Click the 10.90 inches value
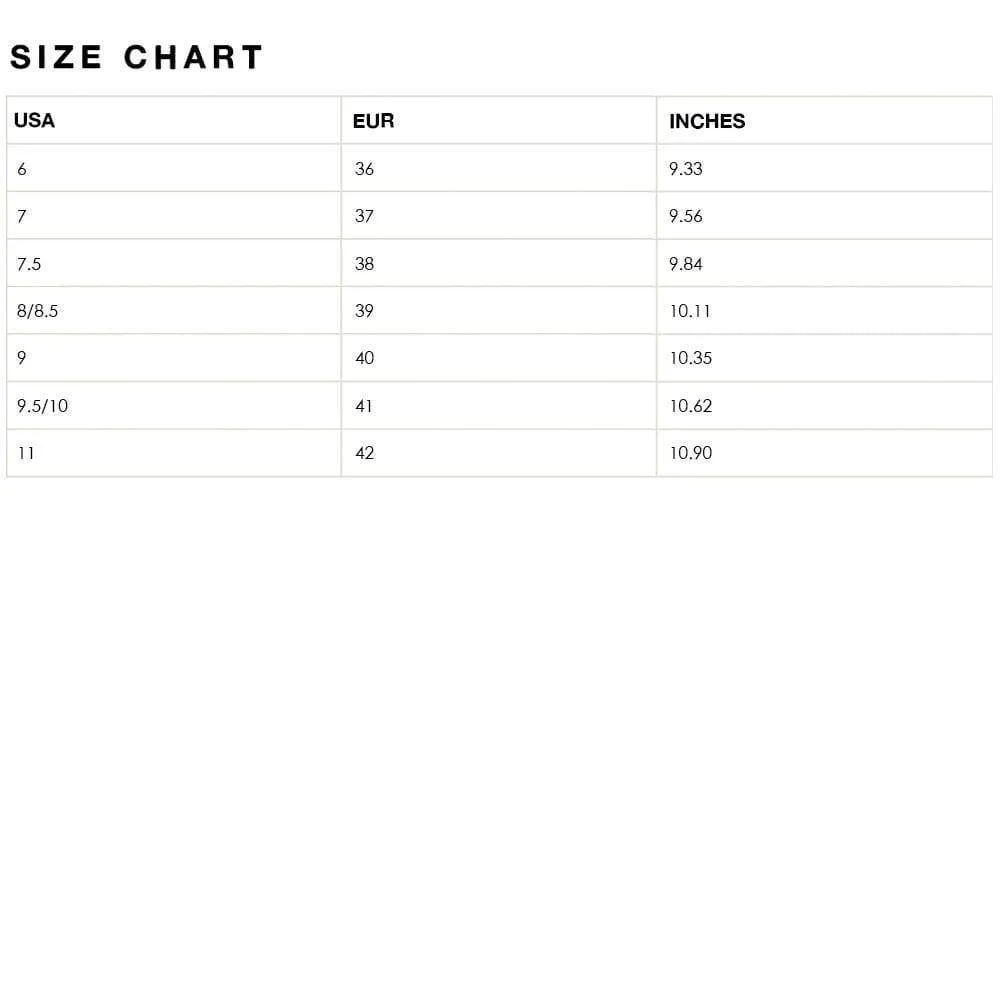1000x1000 pixels. click(x=691, y=453)
